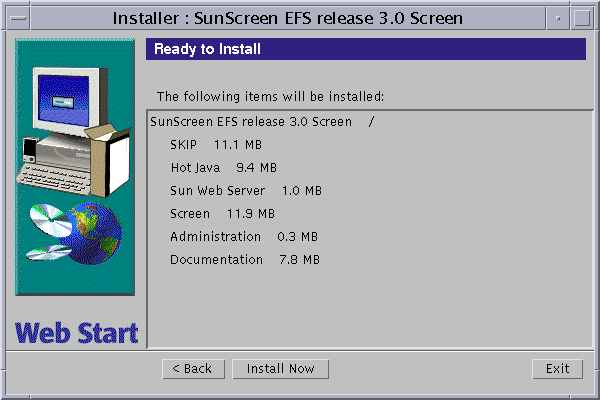Exit the installer using the Exit button
Viewport: 600px width, 400px height.
[x=557, y=369]
